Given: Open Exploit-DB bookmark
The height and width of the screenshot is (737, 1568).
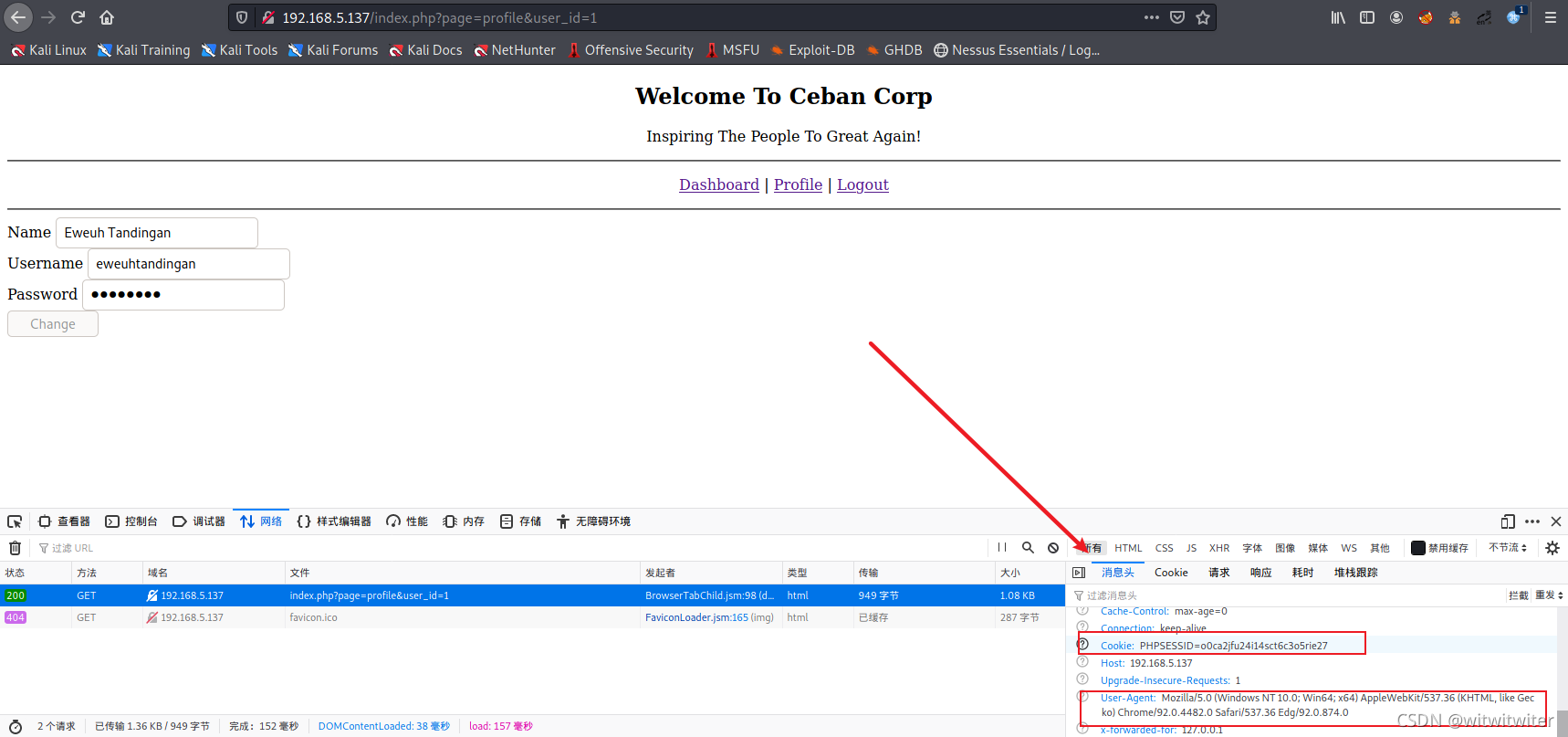Looking at the screenshot, I should (x=812, y=50).
